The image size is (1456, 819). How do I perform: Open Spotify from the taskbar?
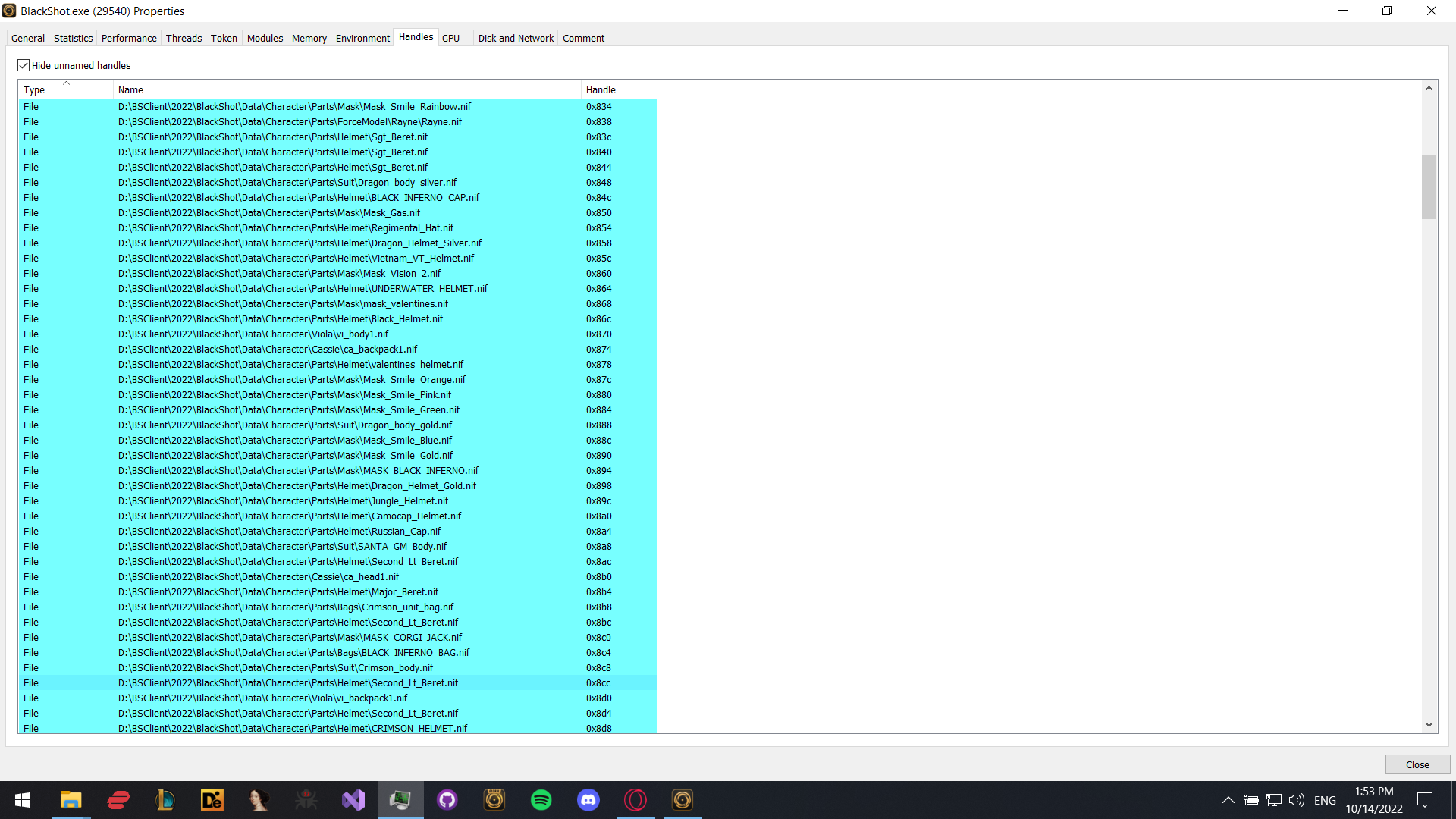[x=541, y=800]
